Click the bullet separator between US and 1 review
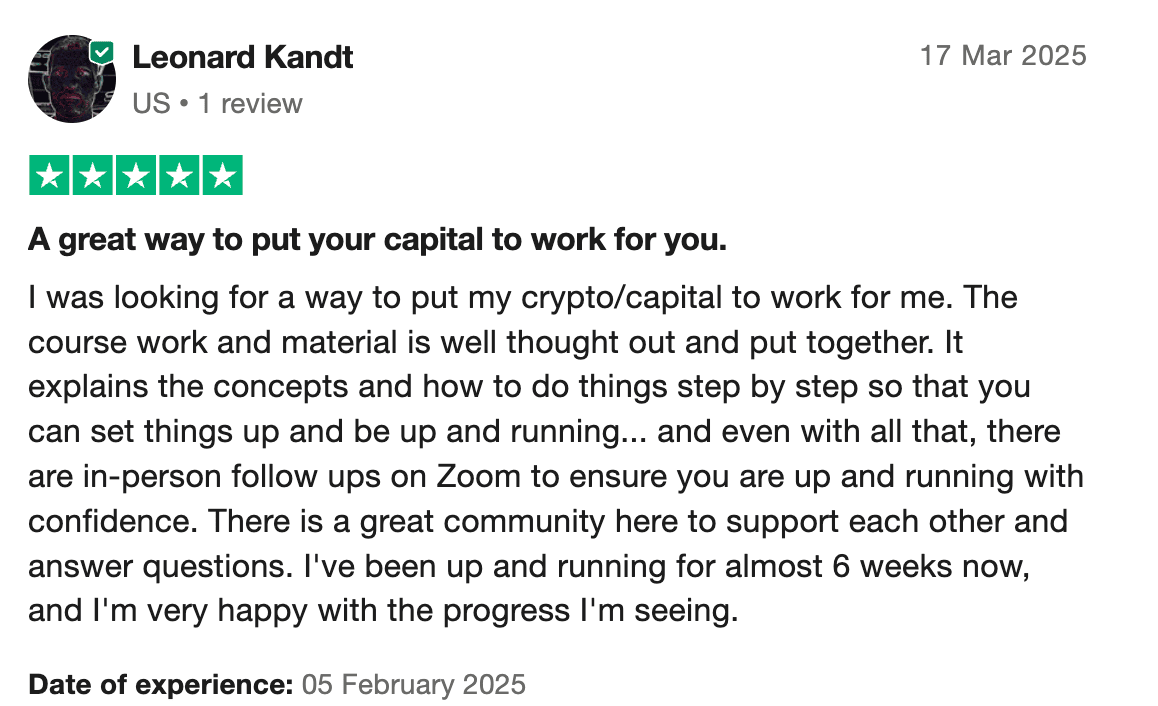The width and height of the screenshot is (1158, 706). tap(184, 103)
